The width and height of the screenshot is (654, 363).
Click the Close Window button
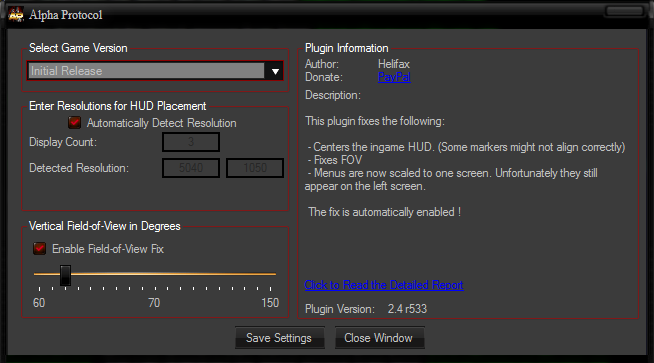coord(379,338)
